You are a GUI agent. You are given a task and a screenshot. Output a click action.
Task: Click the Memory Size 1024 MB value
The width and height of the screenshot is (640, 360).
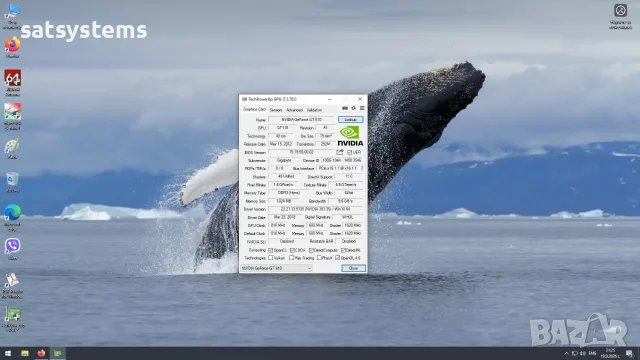(x=283, y=201)
